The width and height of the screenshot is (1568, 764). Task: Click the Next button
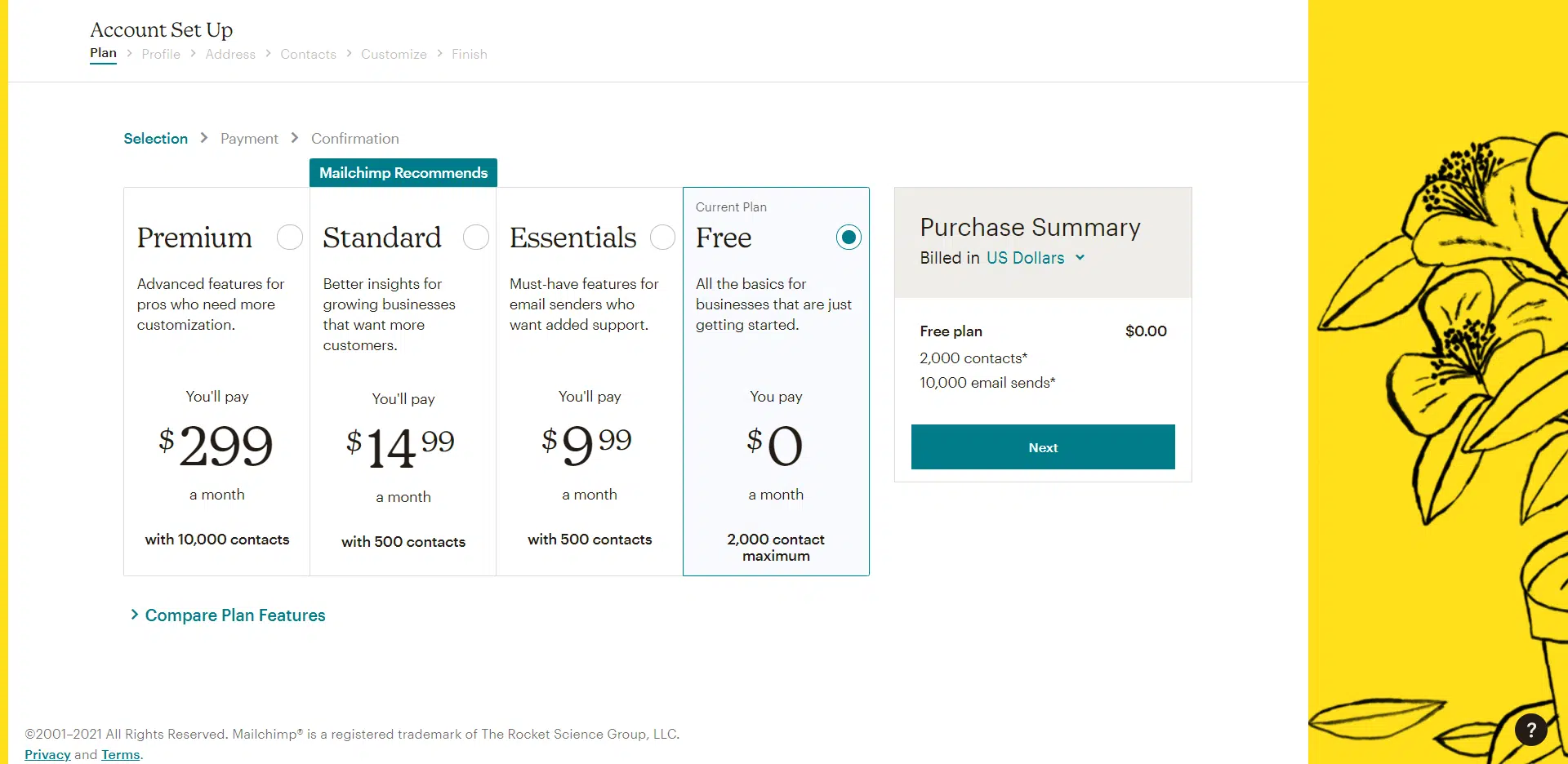[1043, 446]
